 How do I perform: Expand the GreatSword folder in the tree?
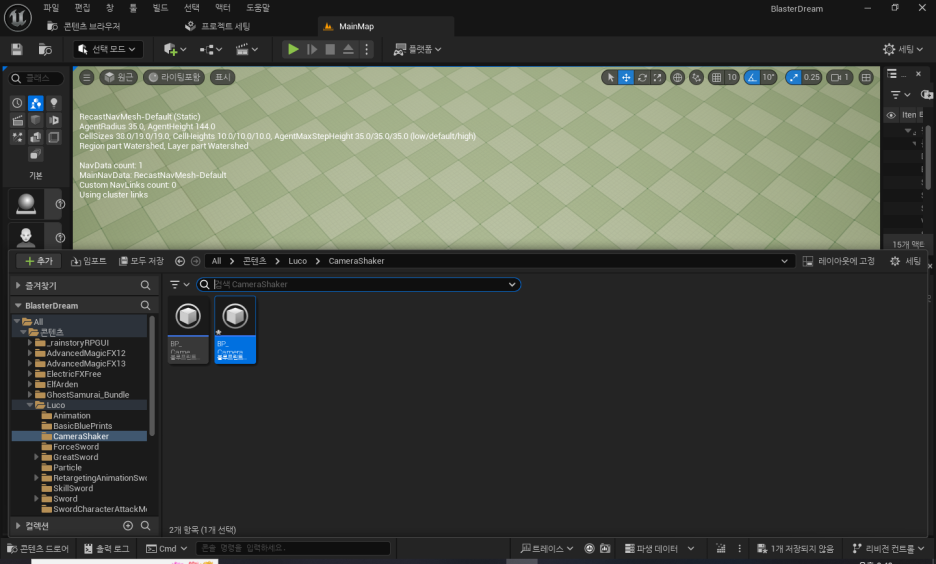pyautogui.click(x=36, y=457)
